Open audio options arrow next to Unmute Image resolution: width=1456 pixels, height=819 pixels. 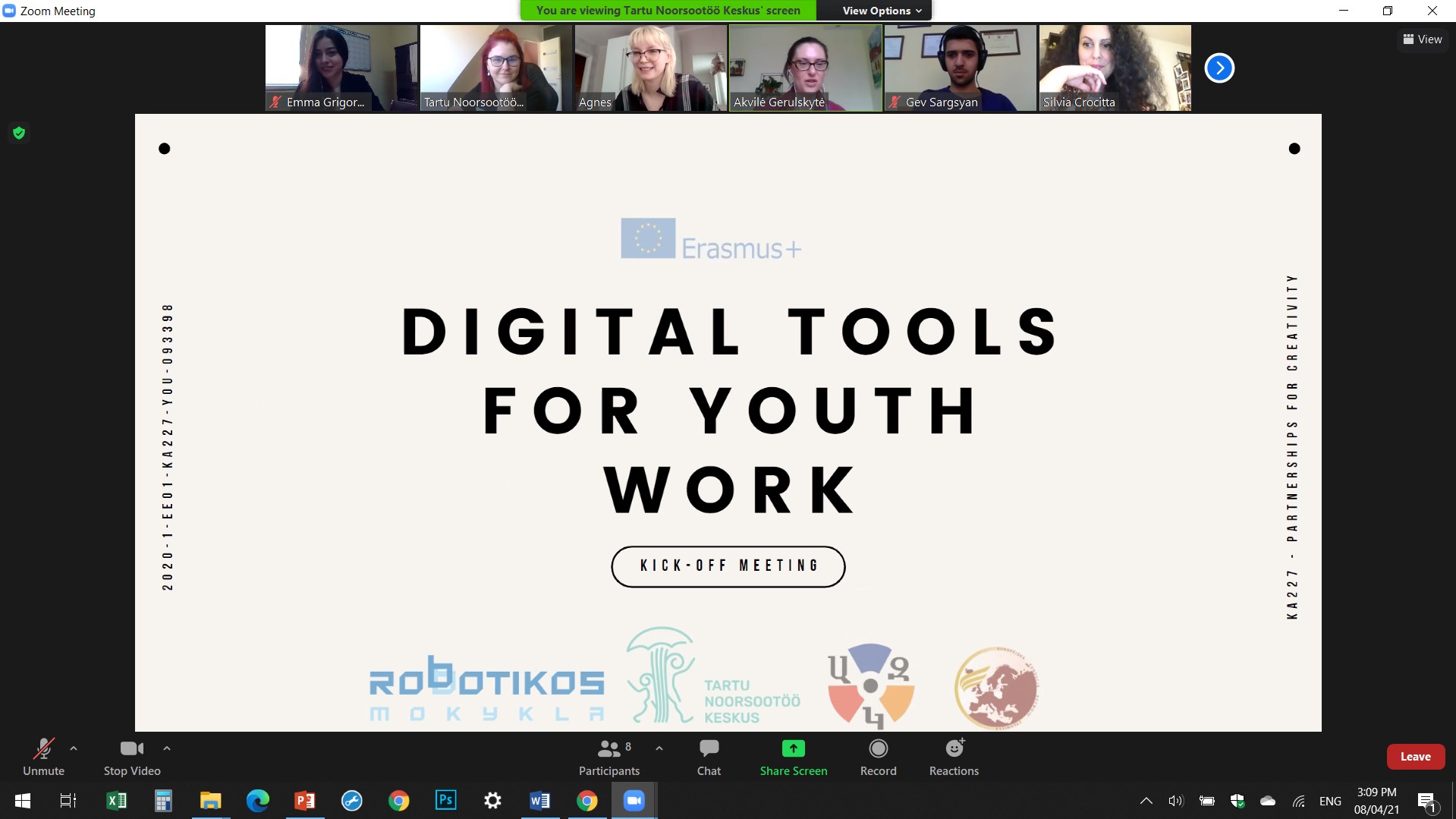coord(74,748)
